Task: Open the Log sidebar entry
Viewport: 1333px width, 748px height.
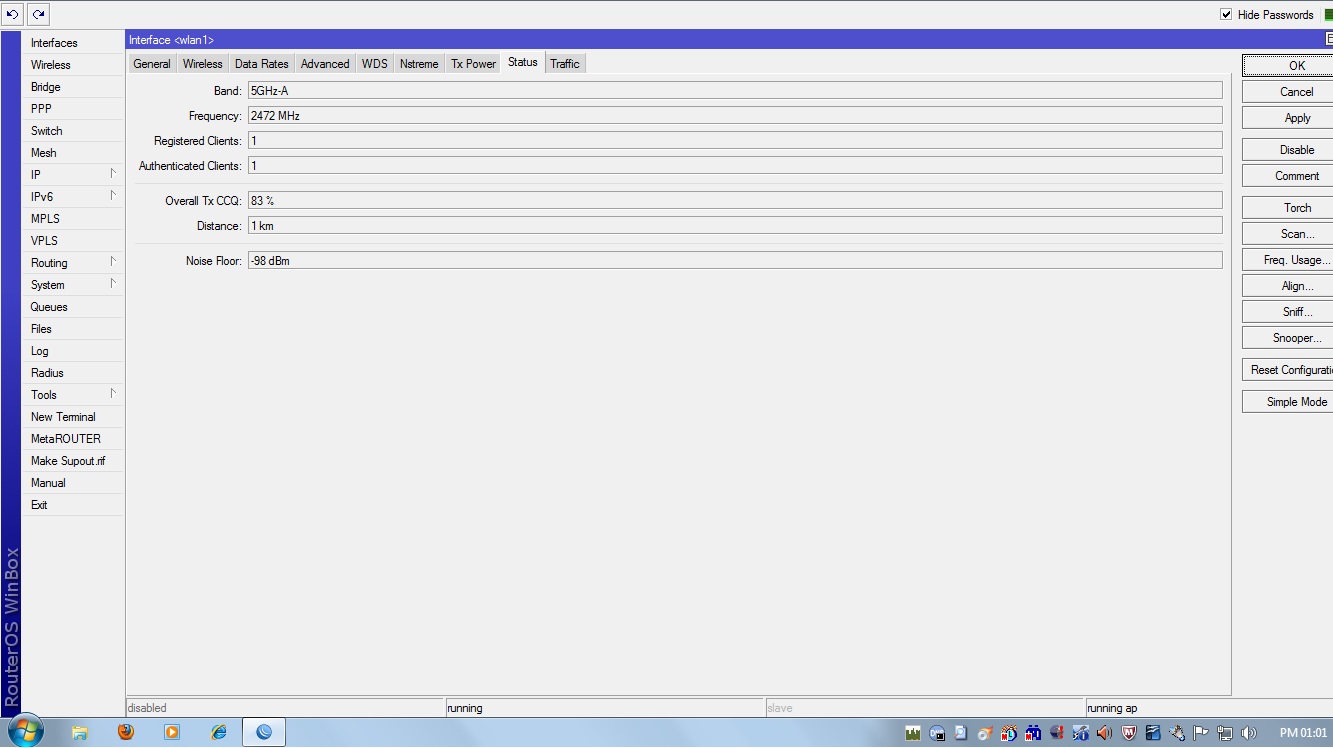Action: [72, 351]
